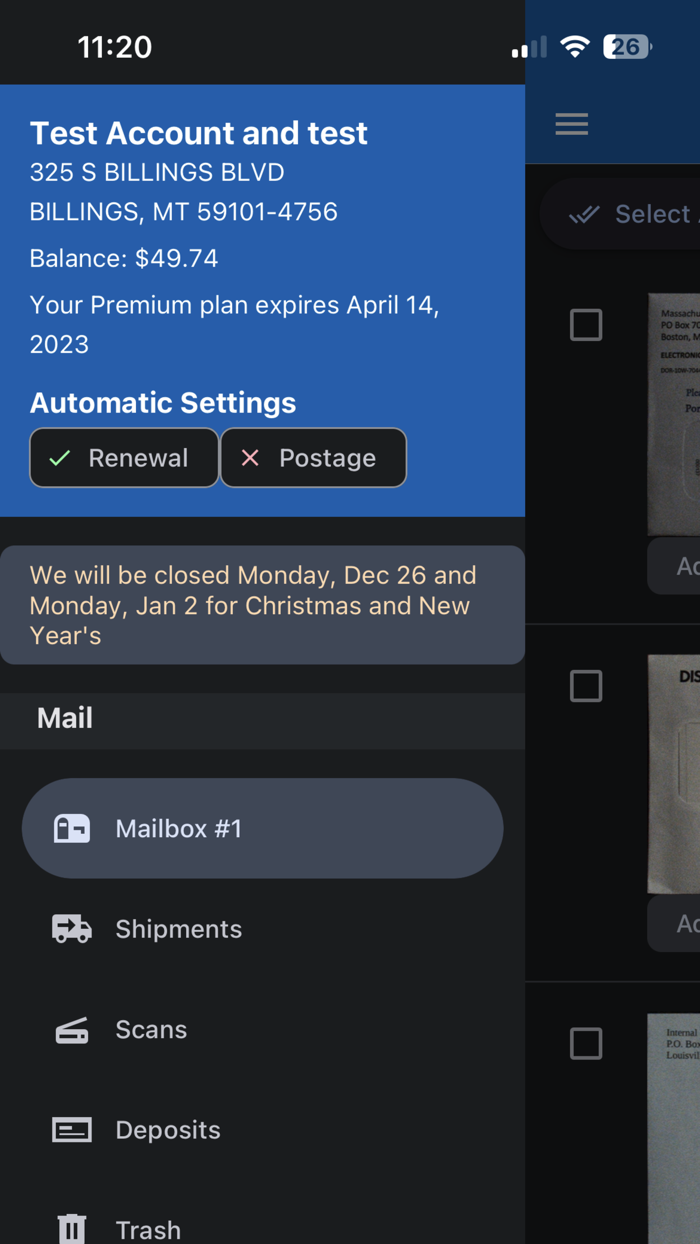
Task: Expand the Mail section header
Action: point(62,718)
